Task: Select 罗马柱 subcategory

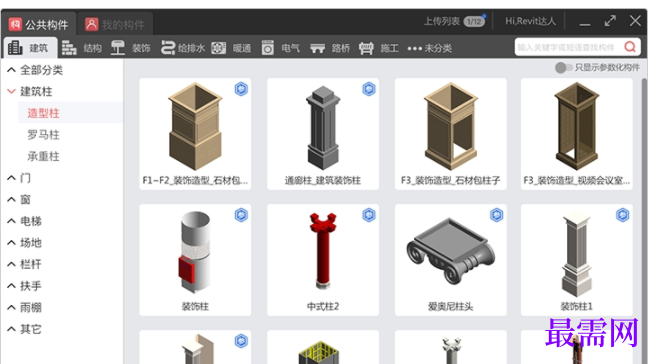Action: coord(44,135)
